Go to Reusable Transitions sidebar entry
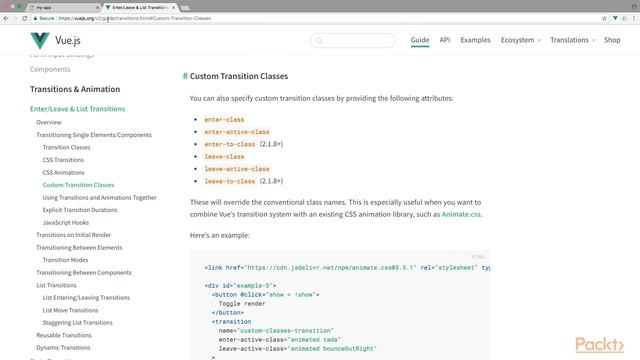The height and width of the screenshot is (360, 640). click(x=64, y=335)
